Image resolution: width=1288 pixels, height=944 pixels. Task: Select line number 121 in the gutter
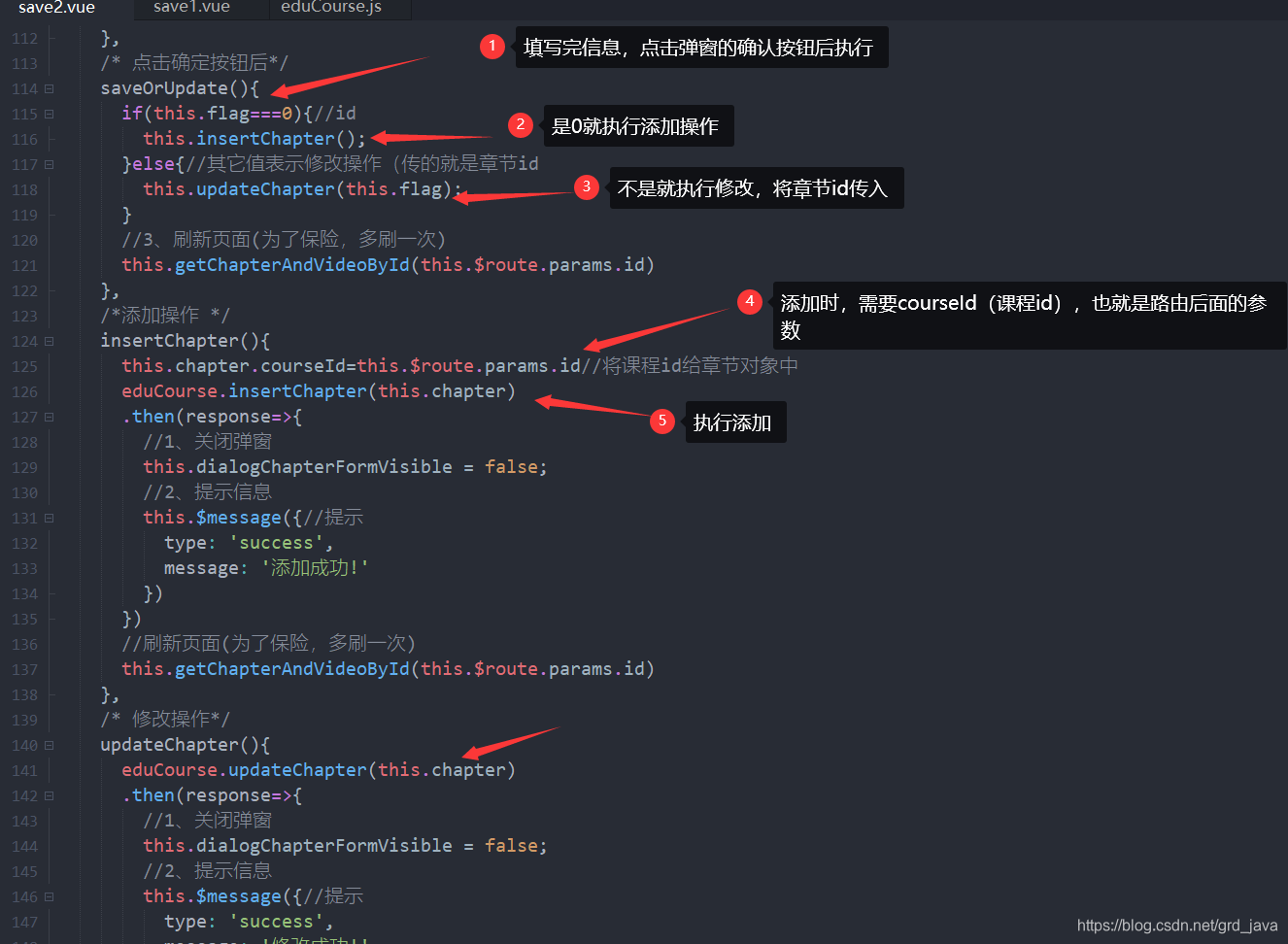25,266
